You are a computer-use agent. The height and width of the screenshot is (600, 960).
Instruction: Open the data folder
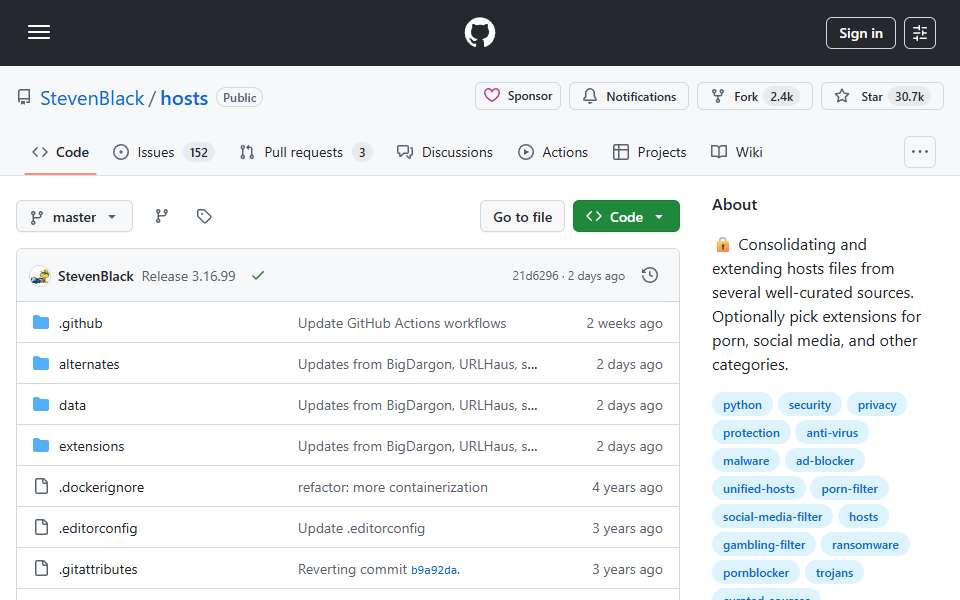[x=72, y=405]
